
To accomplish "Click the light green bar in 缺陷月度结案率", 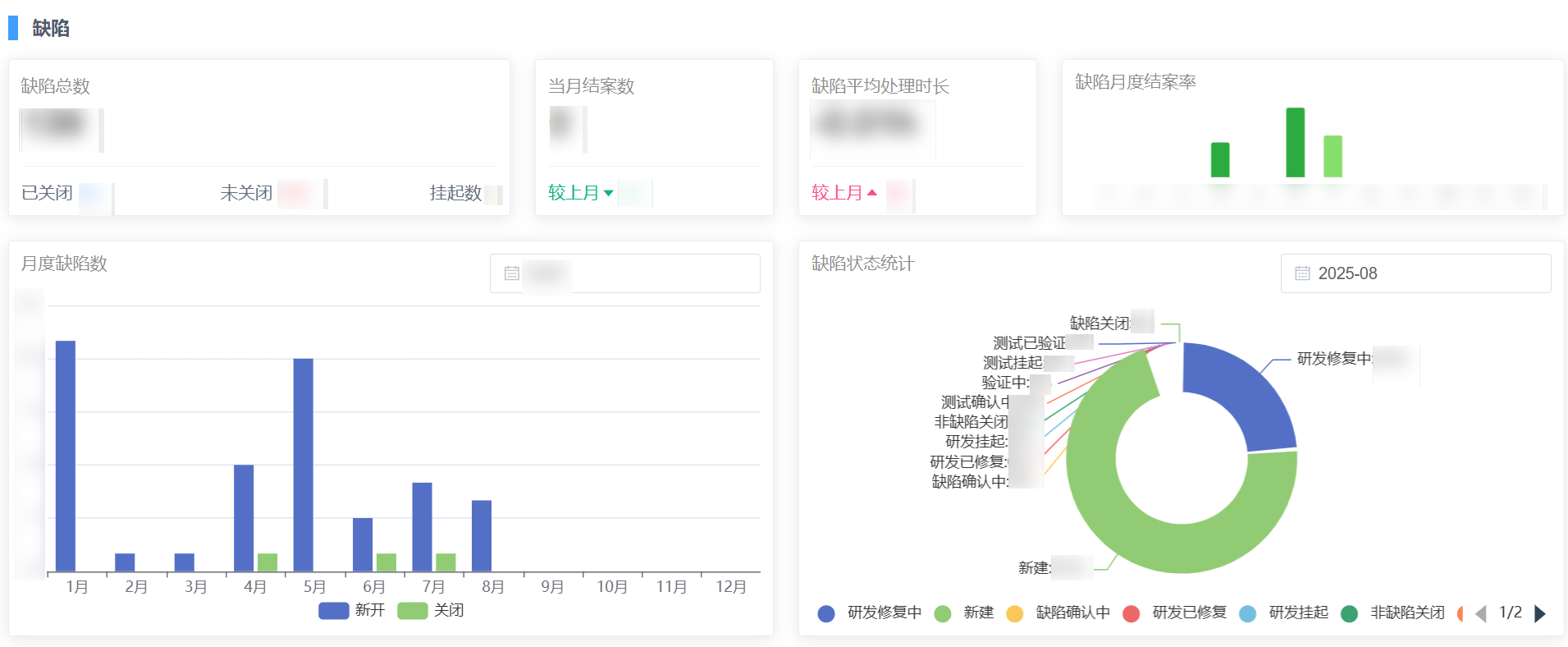I will tap(1333, 156).
